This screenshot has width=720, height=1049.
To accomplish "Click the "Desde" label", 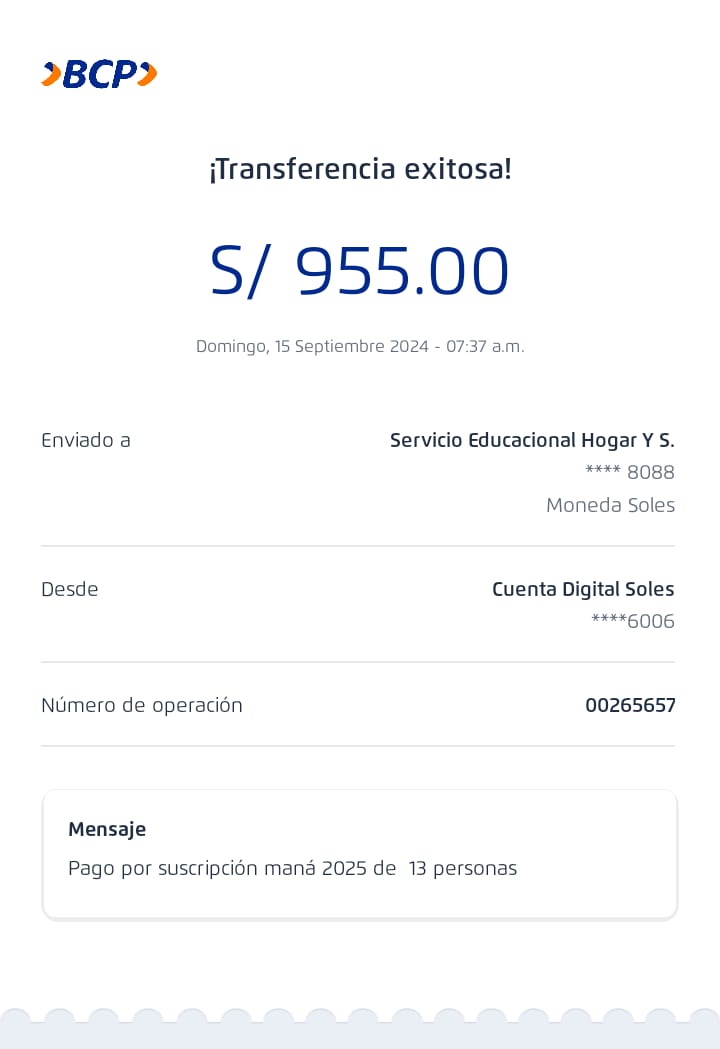I will pyautogui.click(x=70, y=589).
